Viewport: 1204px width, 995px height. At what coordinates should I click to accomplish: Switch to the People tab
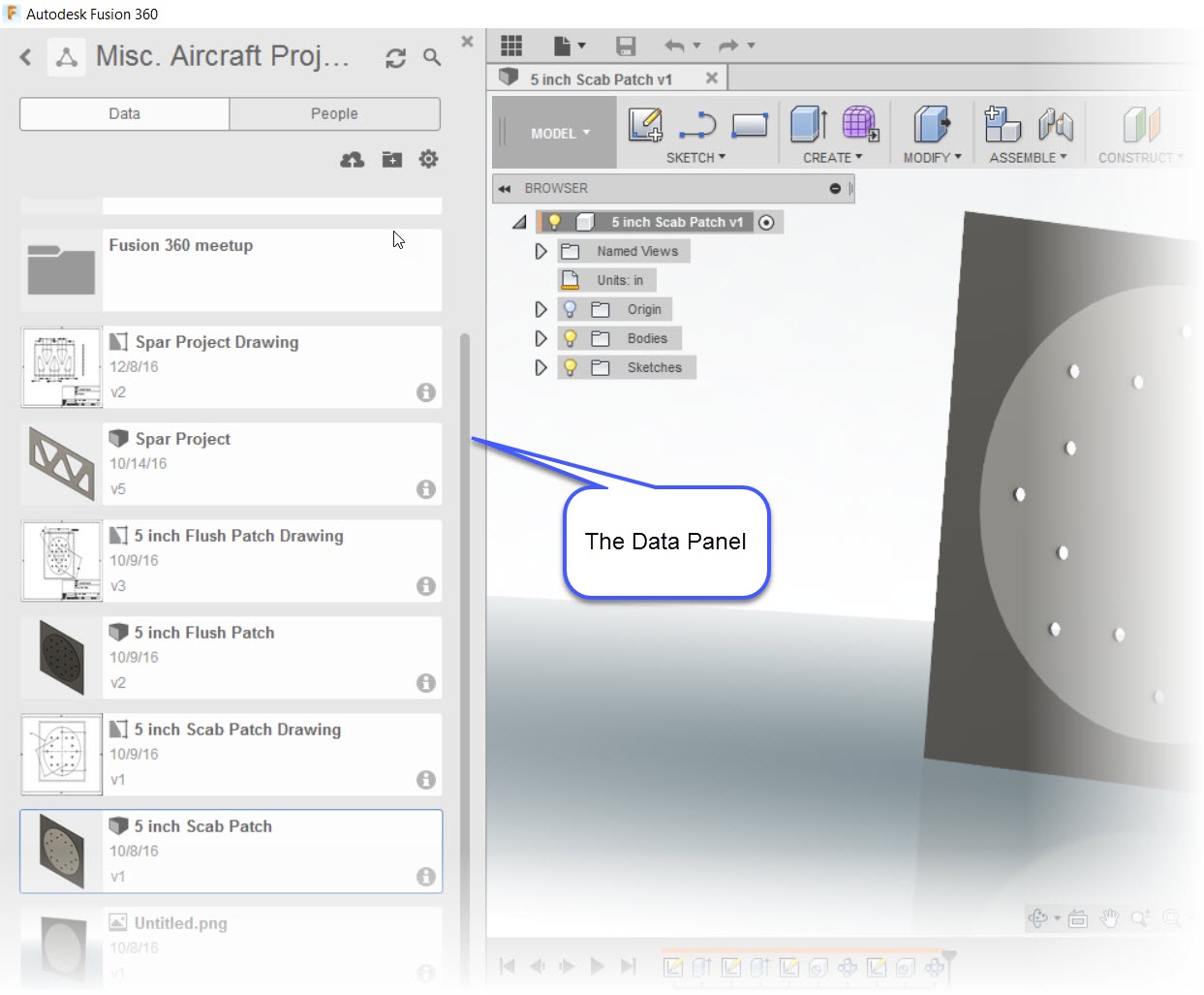pos(334,113)
